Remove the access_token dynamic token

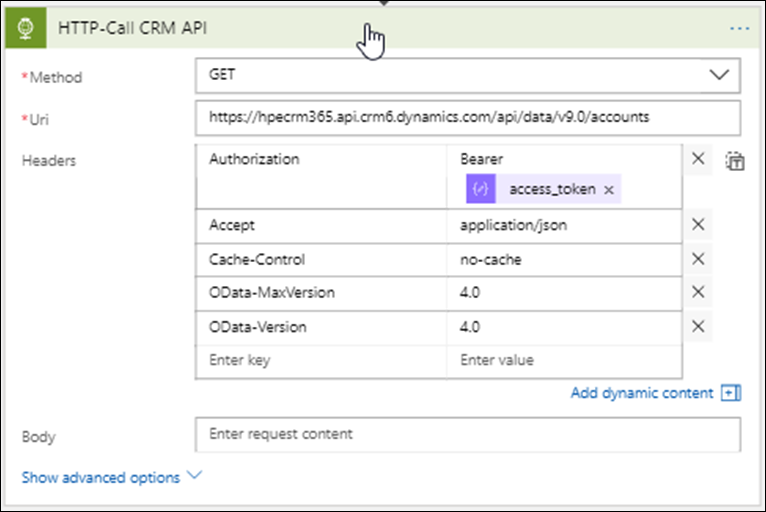pos(608,189)
